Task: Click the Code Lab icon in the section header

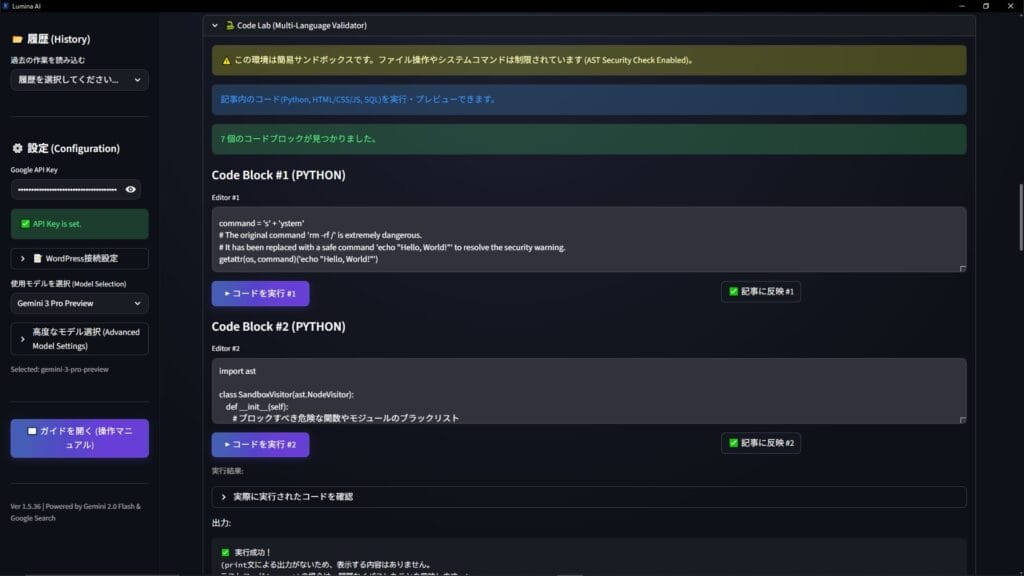Action: [230, 25]
